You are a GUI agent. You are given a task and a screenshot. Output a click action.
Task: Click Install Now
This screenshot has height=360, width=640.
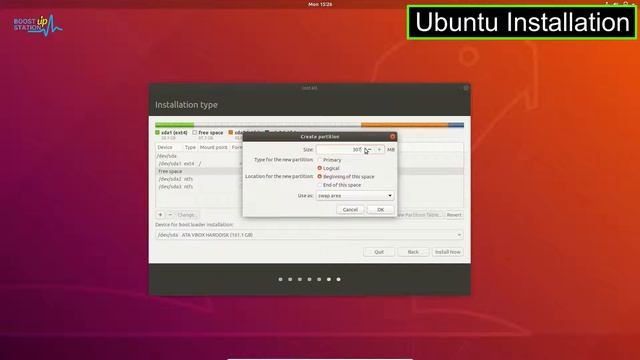[x=447, y=252]
